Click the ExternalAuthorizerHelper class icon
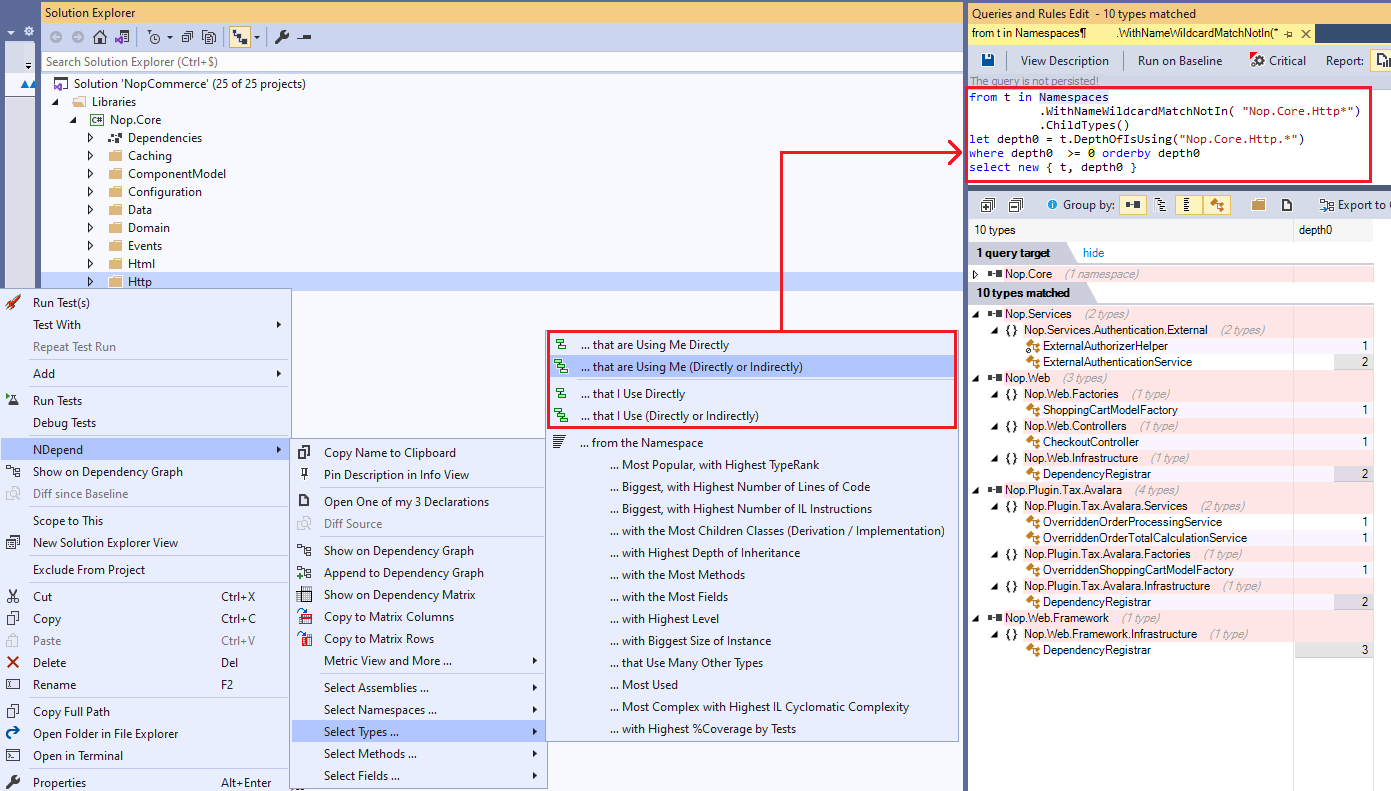Viewport: 1391px width, 791px height. (1033, 346)
